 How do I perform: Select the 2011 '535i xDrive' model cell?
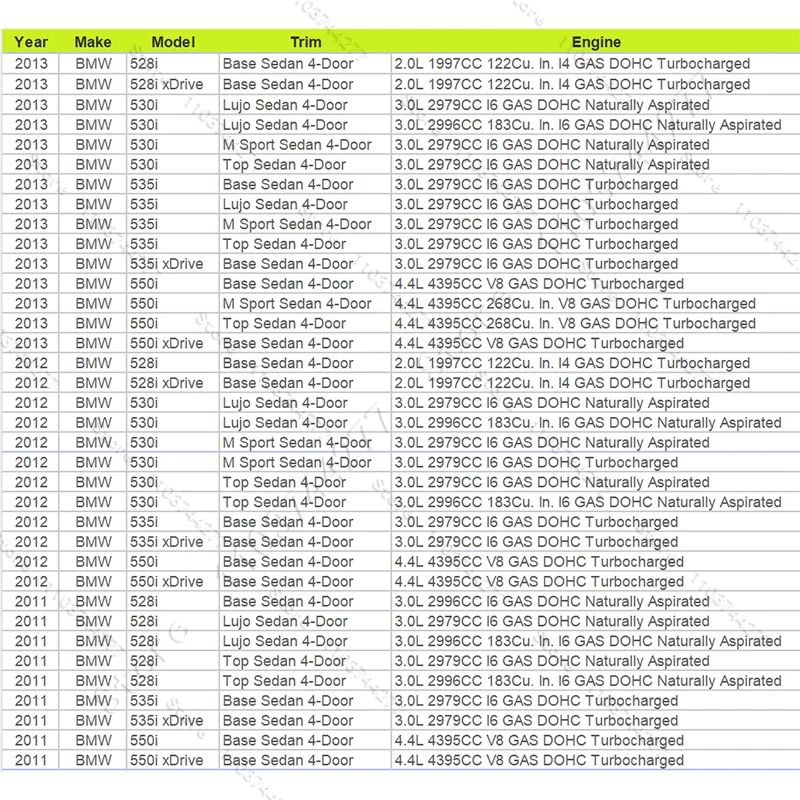tap(173, 720)
